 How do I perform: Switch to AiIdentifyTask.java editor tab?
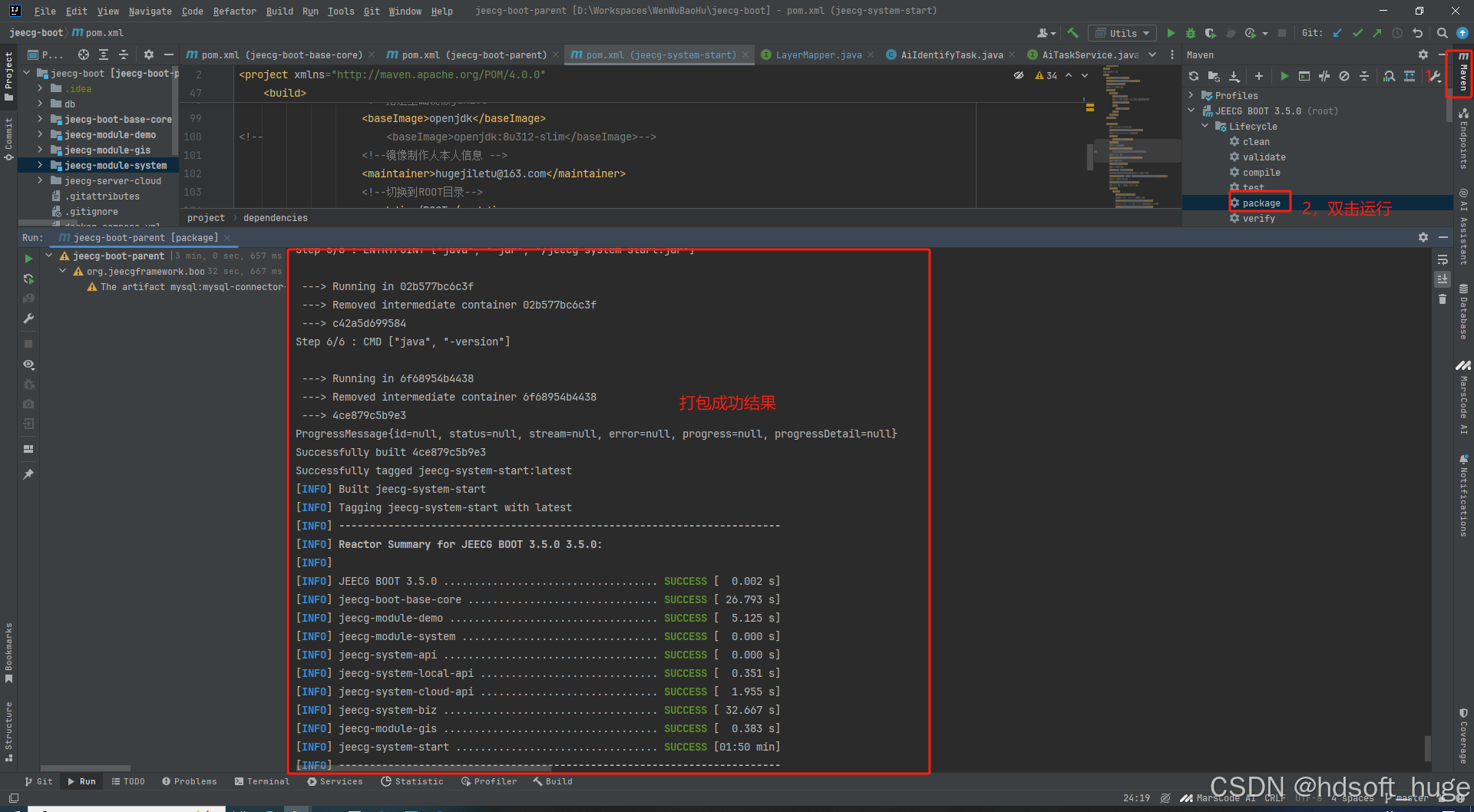pyautogui.click(x=951, y=54)
